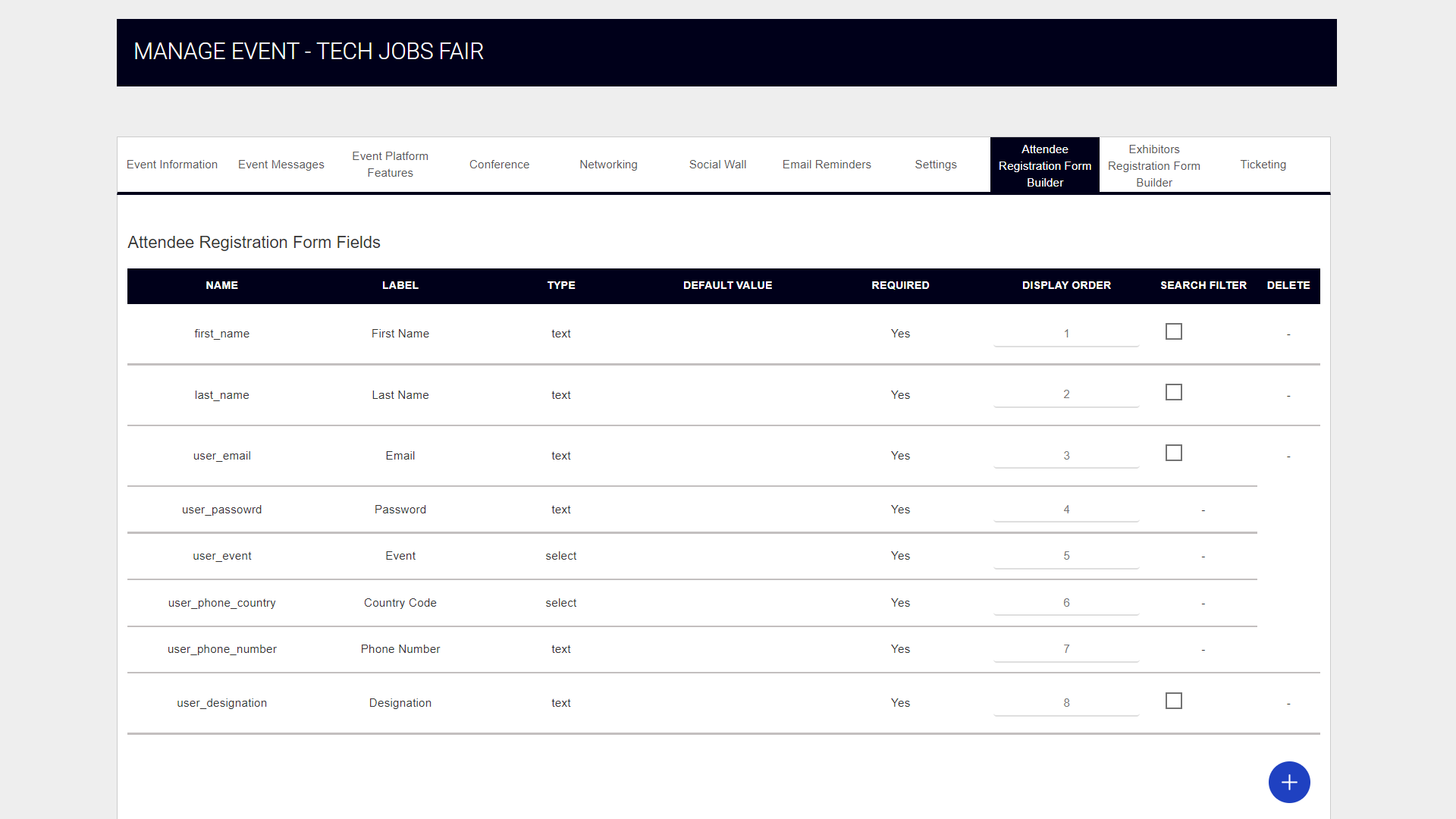The width and height of the screenshot is (1456, 819).
Task: Click the Last Name label cell
Action: [x=400, y=395]
